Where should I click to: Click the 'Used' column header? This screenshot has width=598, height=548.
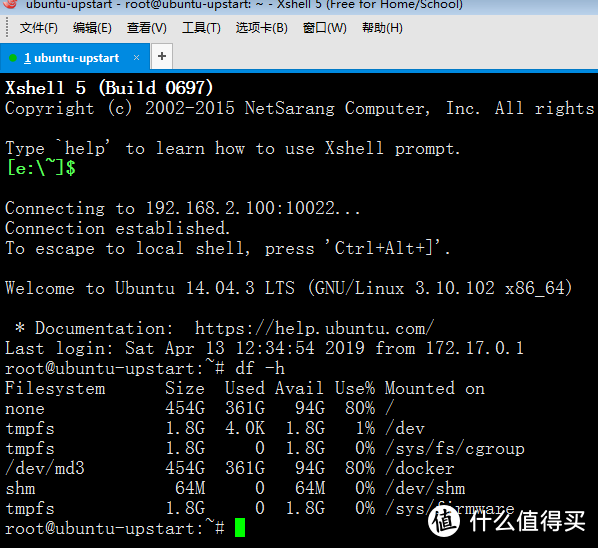click(245, 389)
